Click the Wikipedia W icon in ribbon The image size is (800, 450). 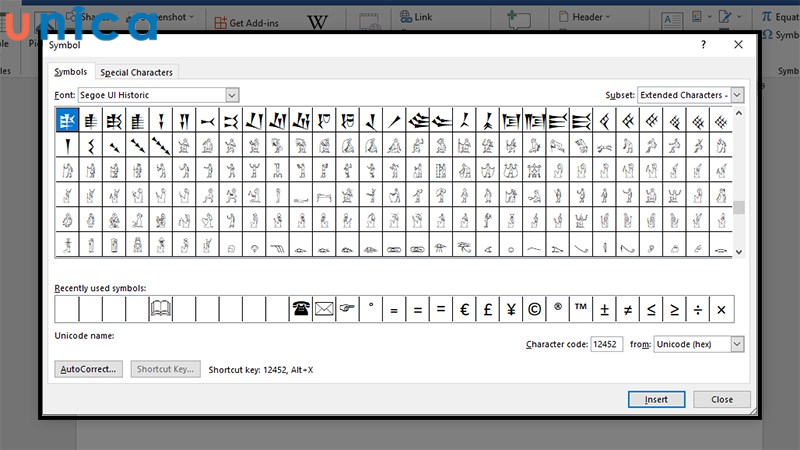point(317,21)
